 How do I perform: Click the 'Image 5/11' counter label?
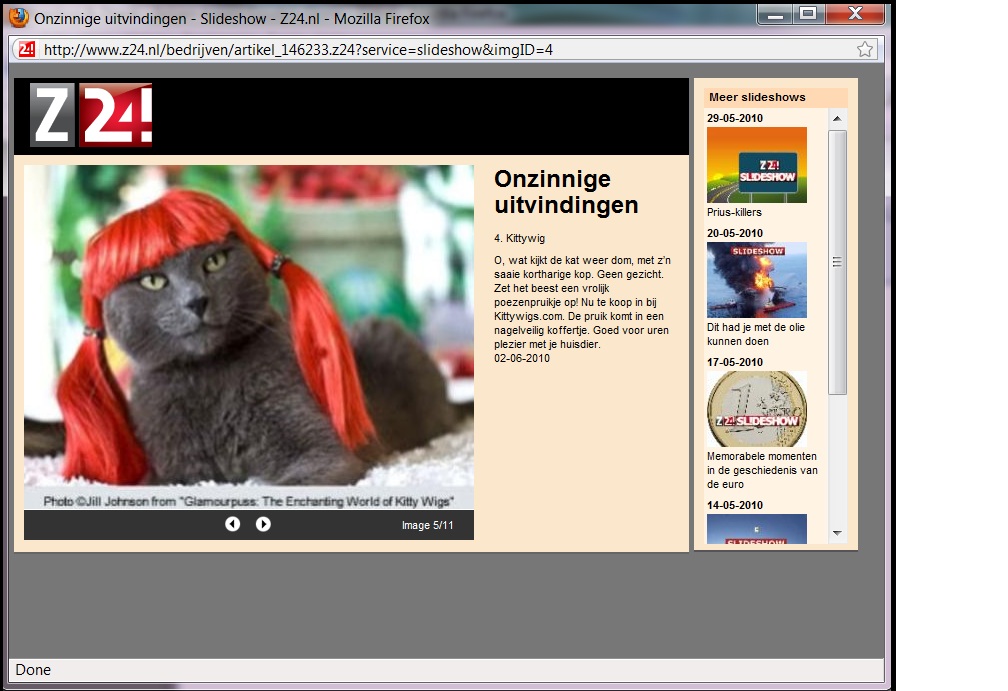coord(429,524)
